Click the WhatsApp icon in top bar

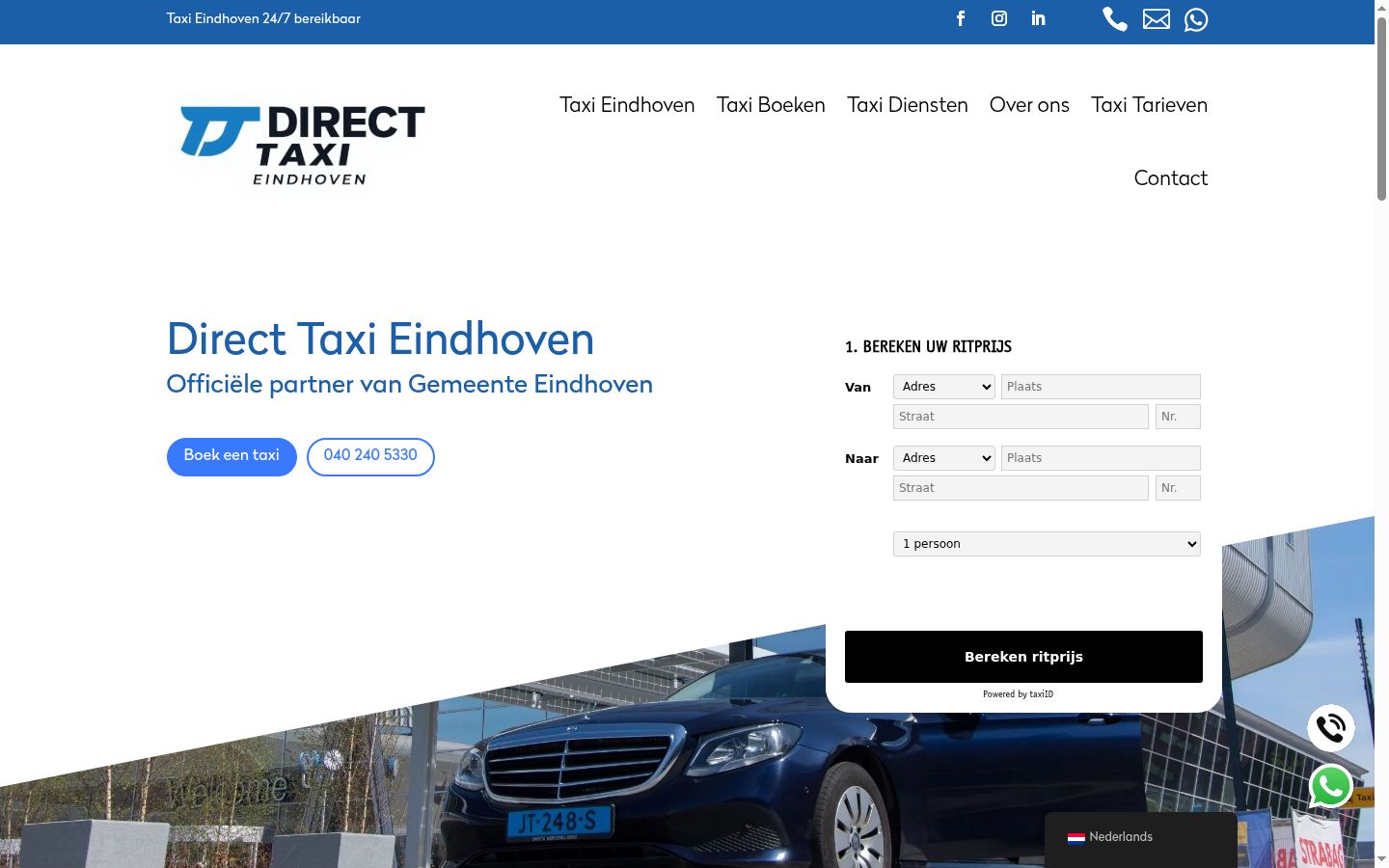(1196, 19)
